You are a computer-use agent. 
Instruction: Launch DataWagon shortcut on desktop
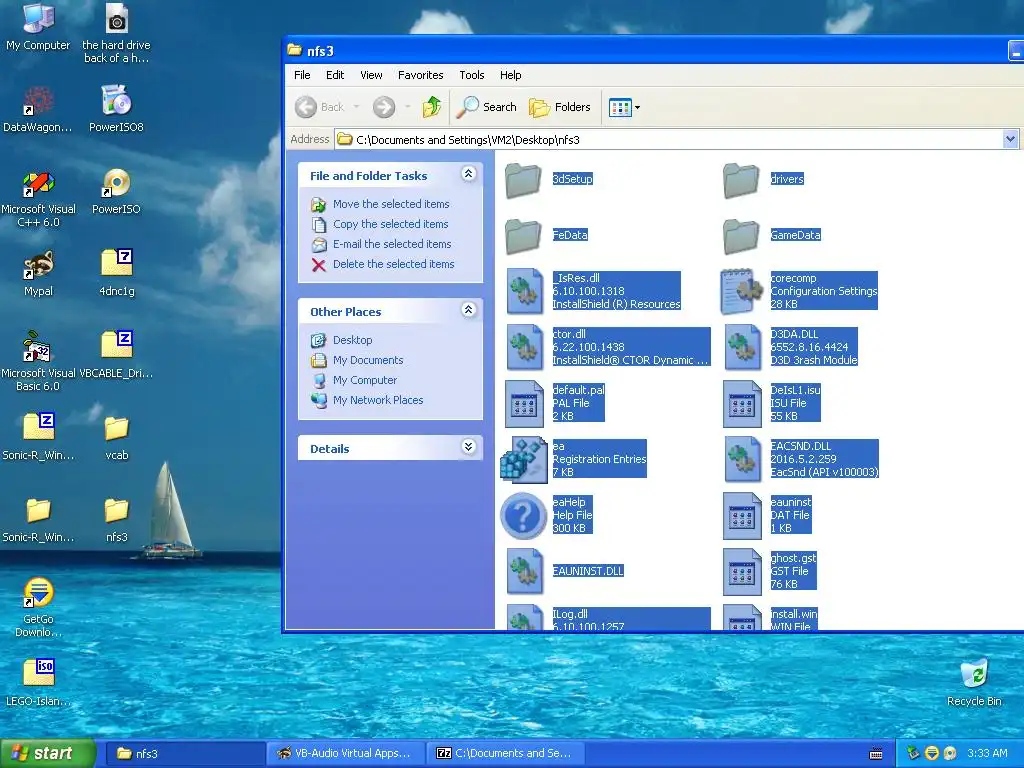pyautogui.click(x=38, y=108)
